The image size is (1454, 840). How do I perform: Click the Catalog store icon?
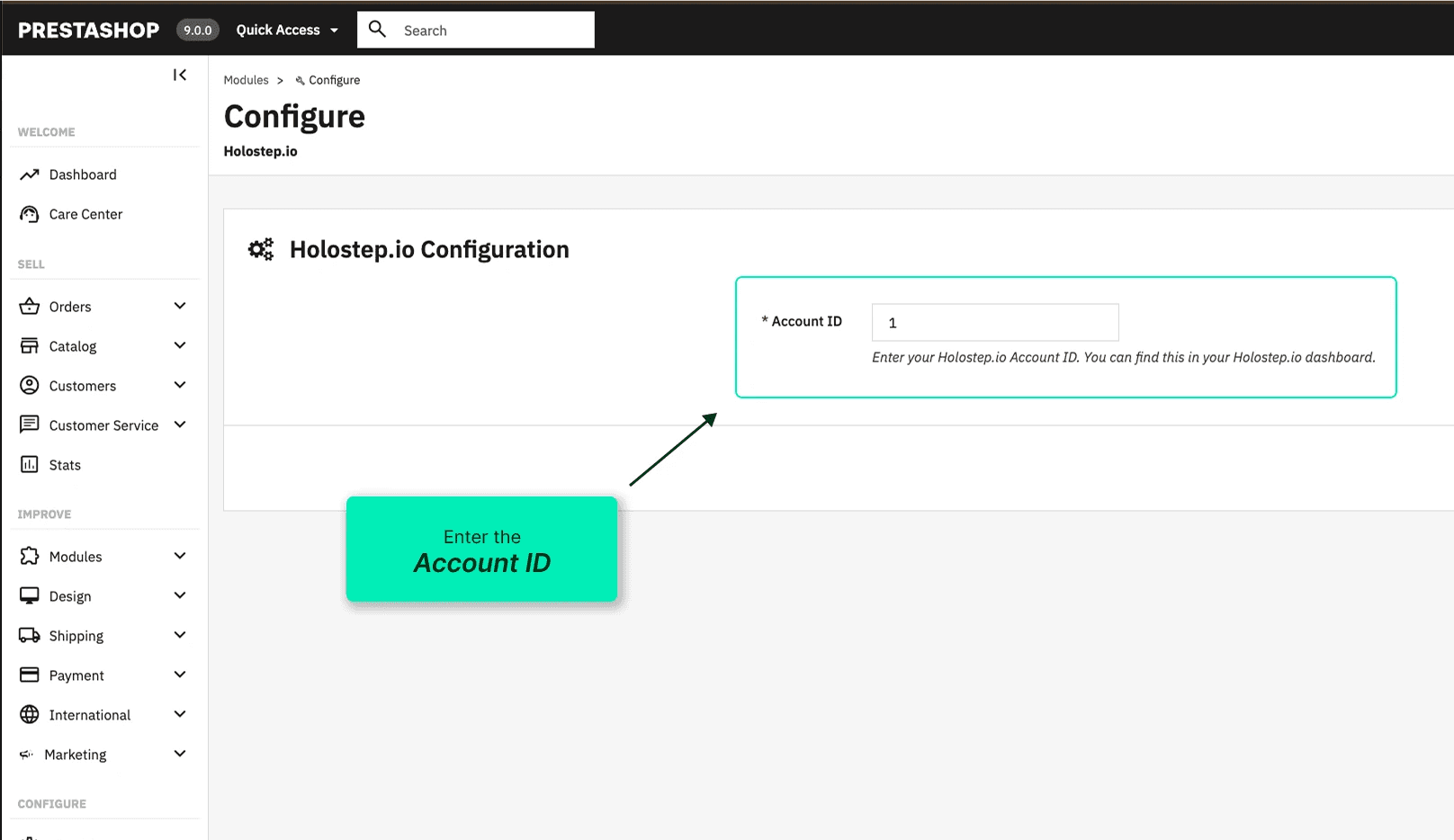pos(30,345)
